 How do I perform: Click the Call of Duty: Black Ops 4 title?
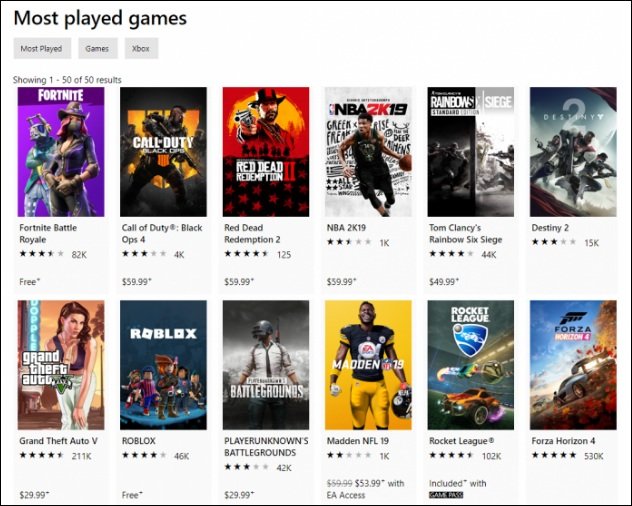pos(162,233)
